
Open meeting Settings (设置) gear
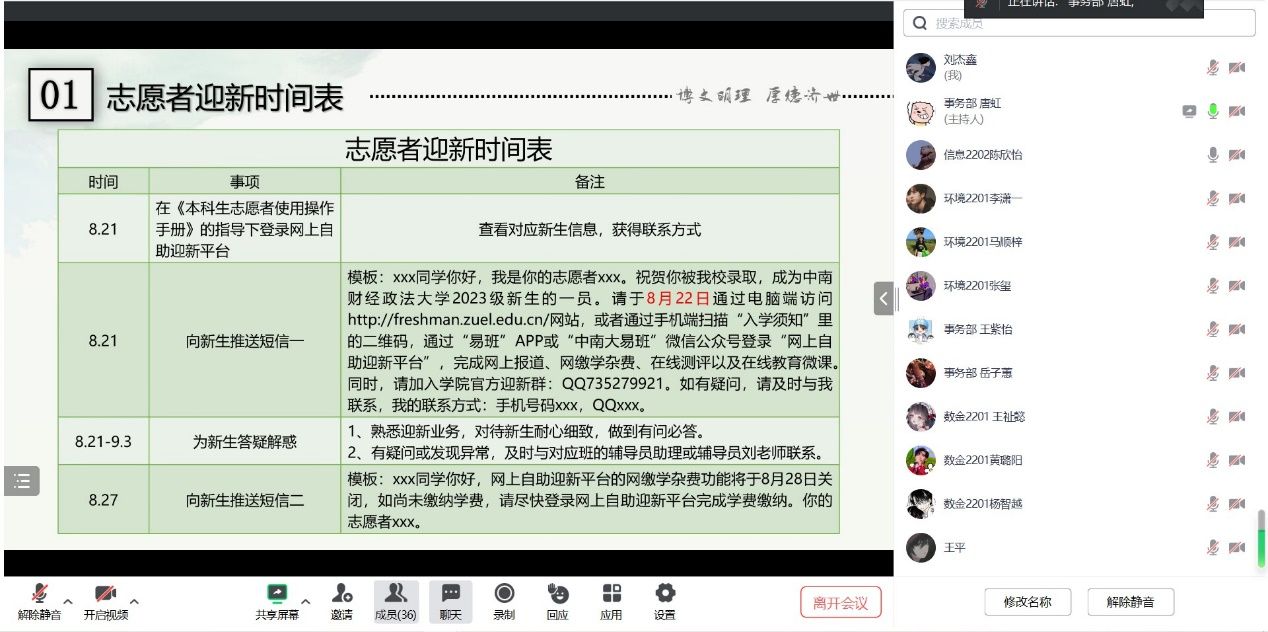click(x=665, y=595)
